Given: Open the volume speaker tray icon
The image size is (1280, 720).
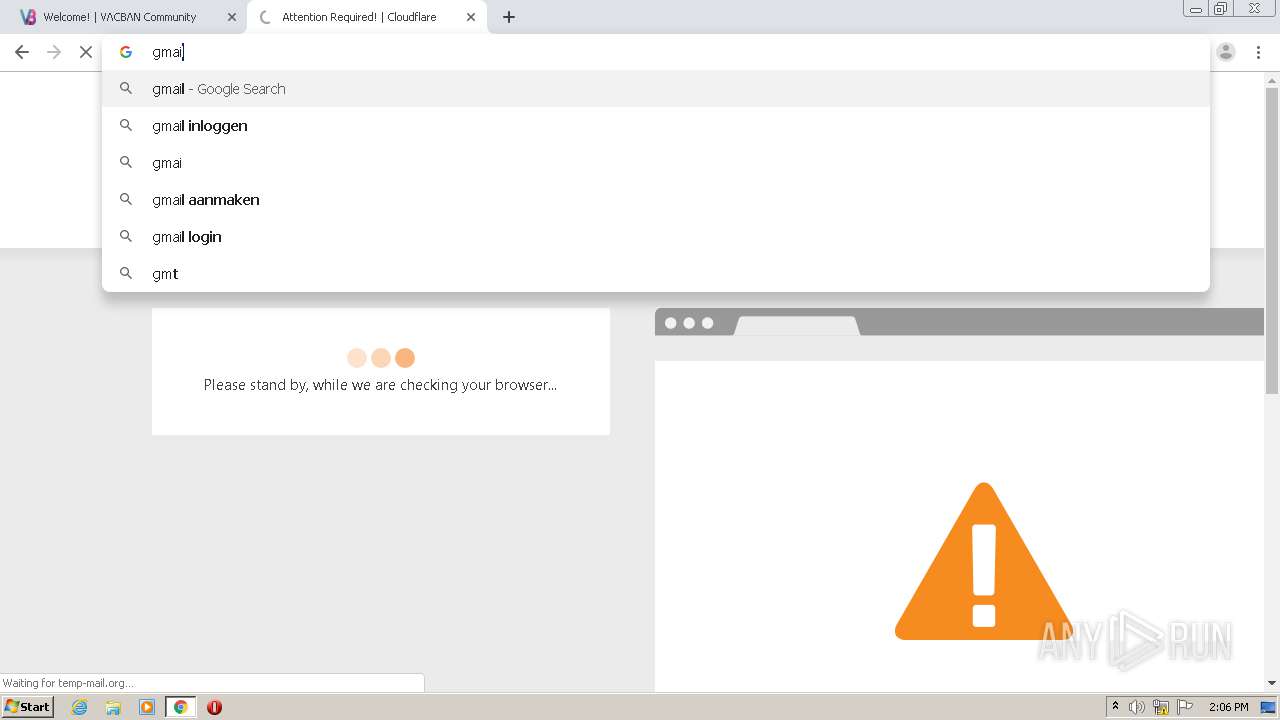Looking at the screenshot, I should point(1137,707).
